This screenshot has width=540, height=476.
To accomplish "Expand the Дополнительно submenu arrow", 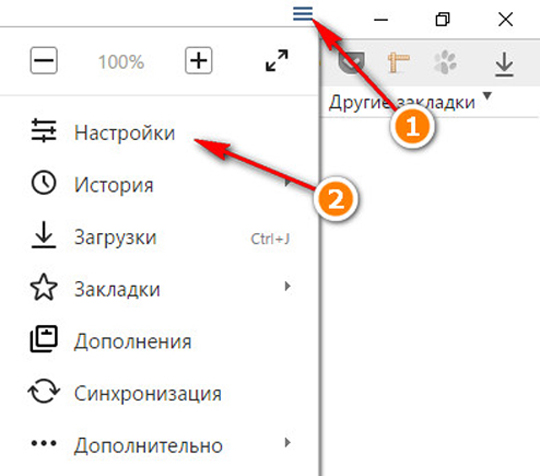I will (x=287, y=442).
